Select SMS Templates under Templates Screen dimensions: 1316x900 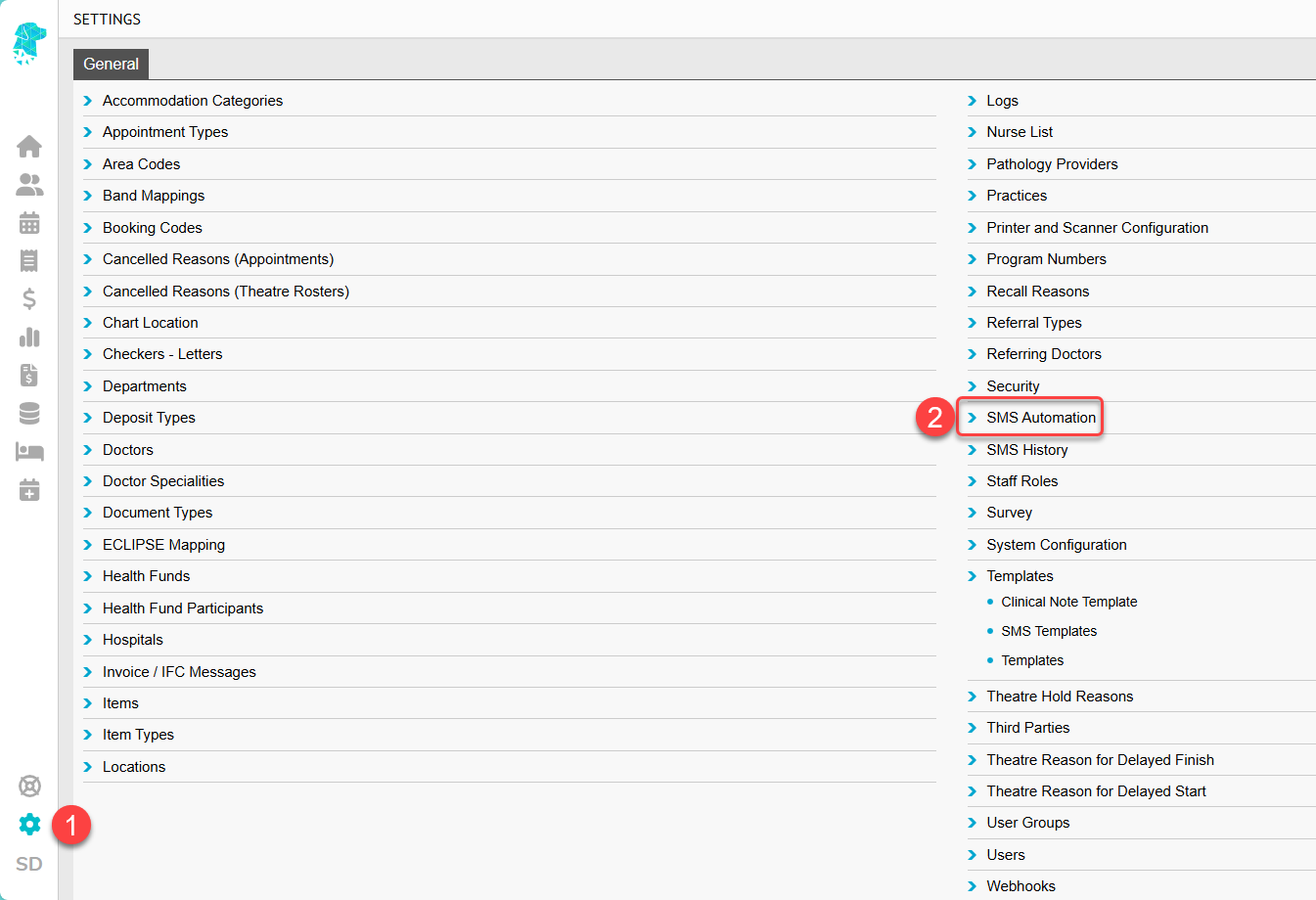(x=1049, y=631)
